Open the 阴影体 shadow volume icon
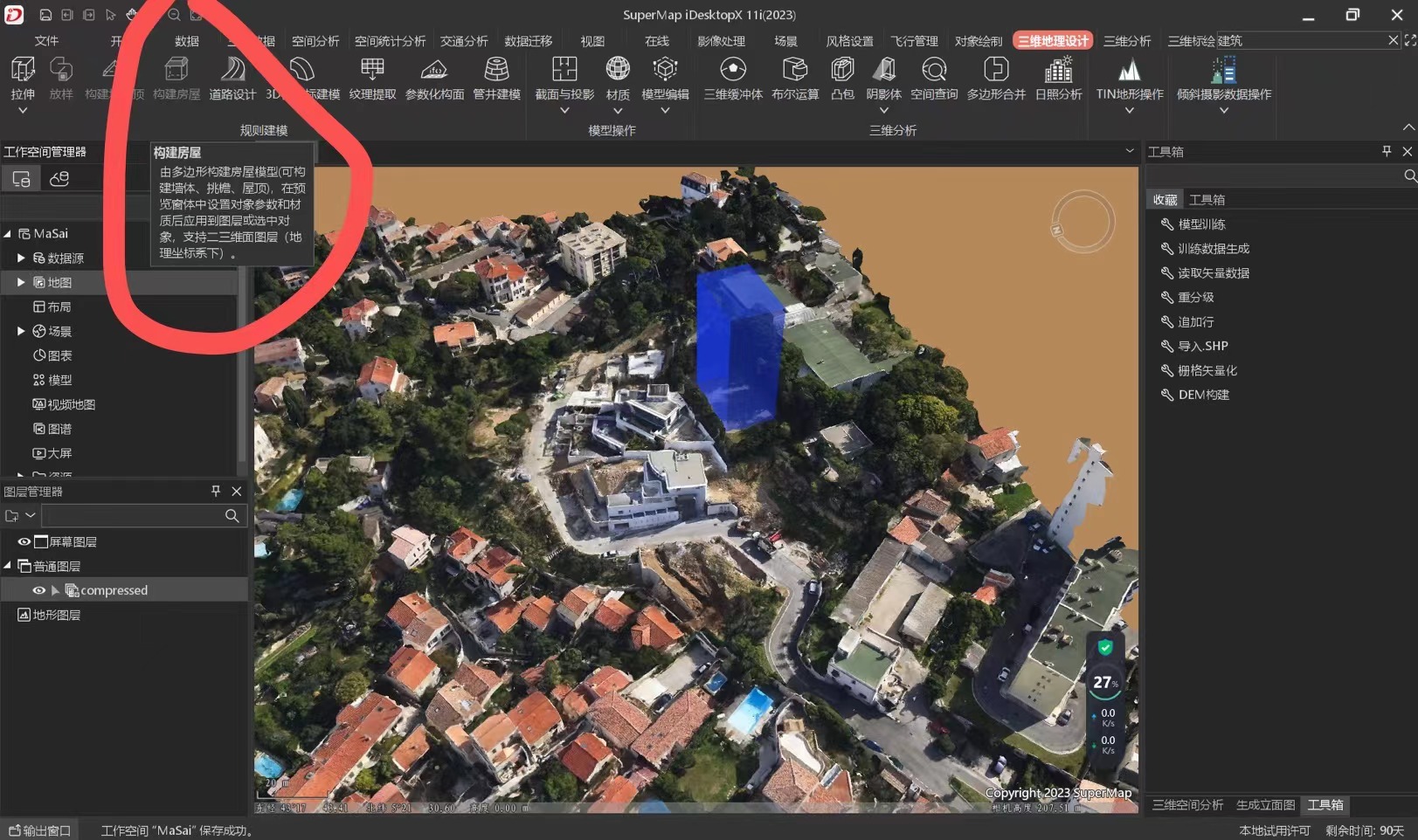The width and height of the screenshot is (1418, 840). pos(883,69)
